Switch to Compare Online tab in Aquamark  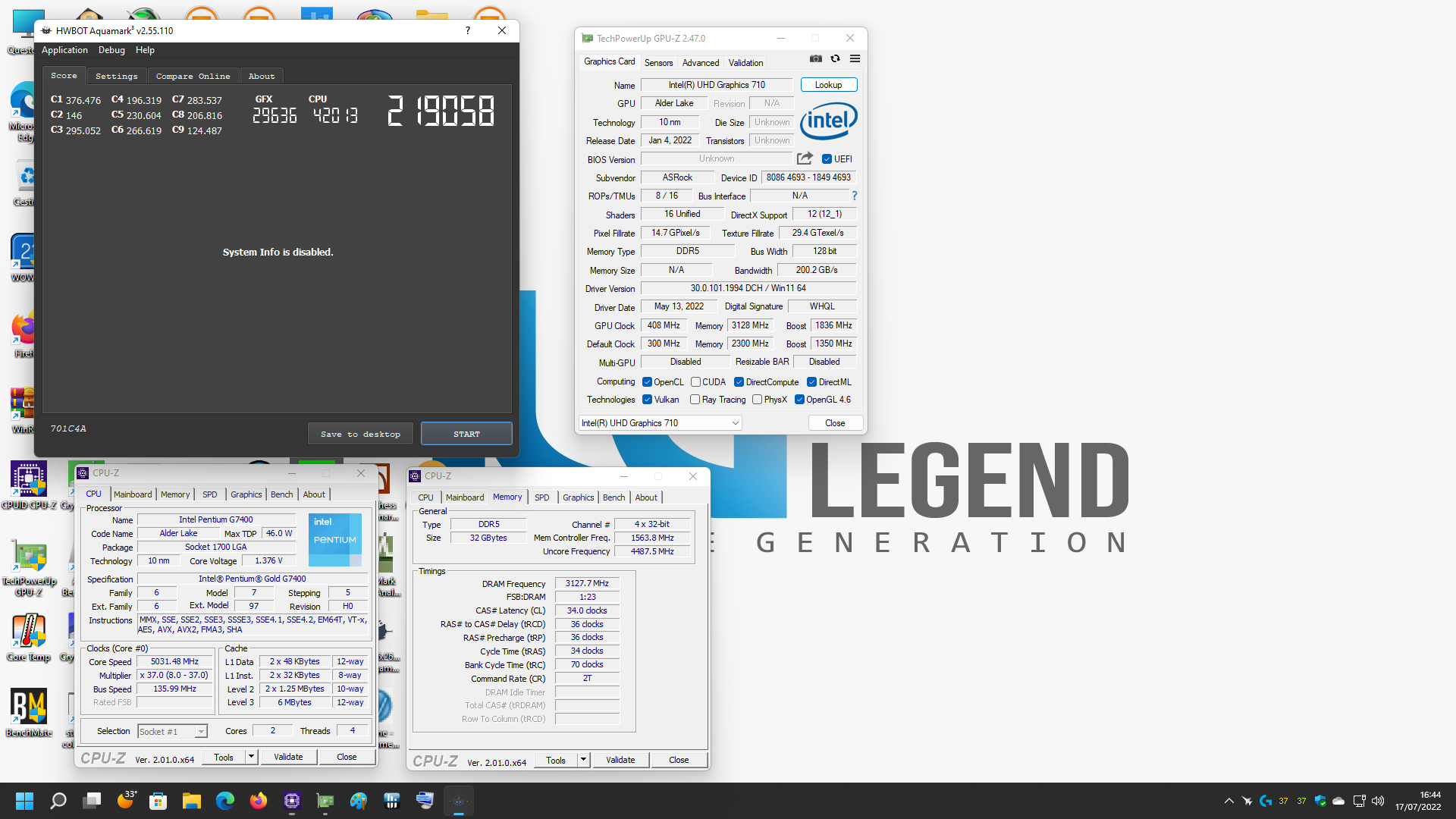[193, 76]
